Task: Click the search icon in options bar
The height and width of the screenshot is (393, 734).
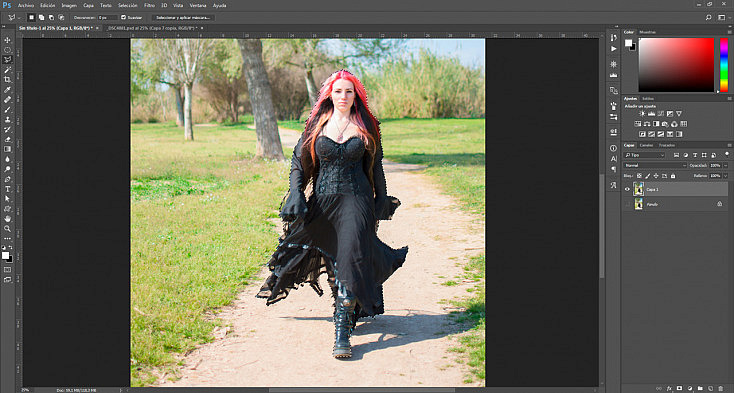Action: [708, 17]
